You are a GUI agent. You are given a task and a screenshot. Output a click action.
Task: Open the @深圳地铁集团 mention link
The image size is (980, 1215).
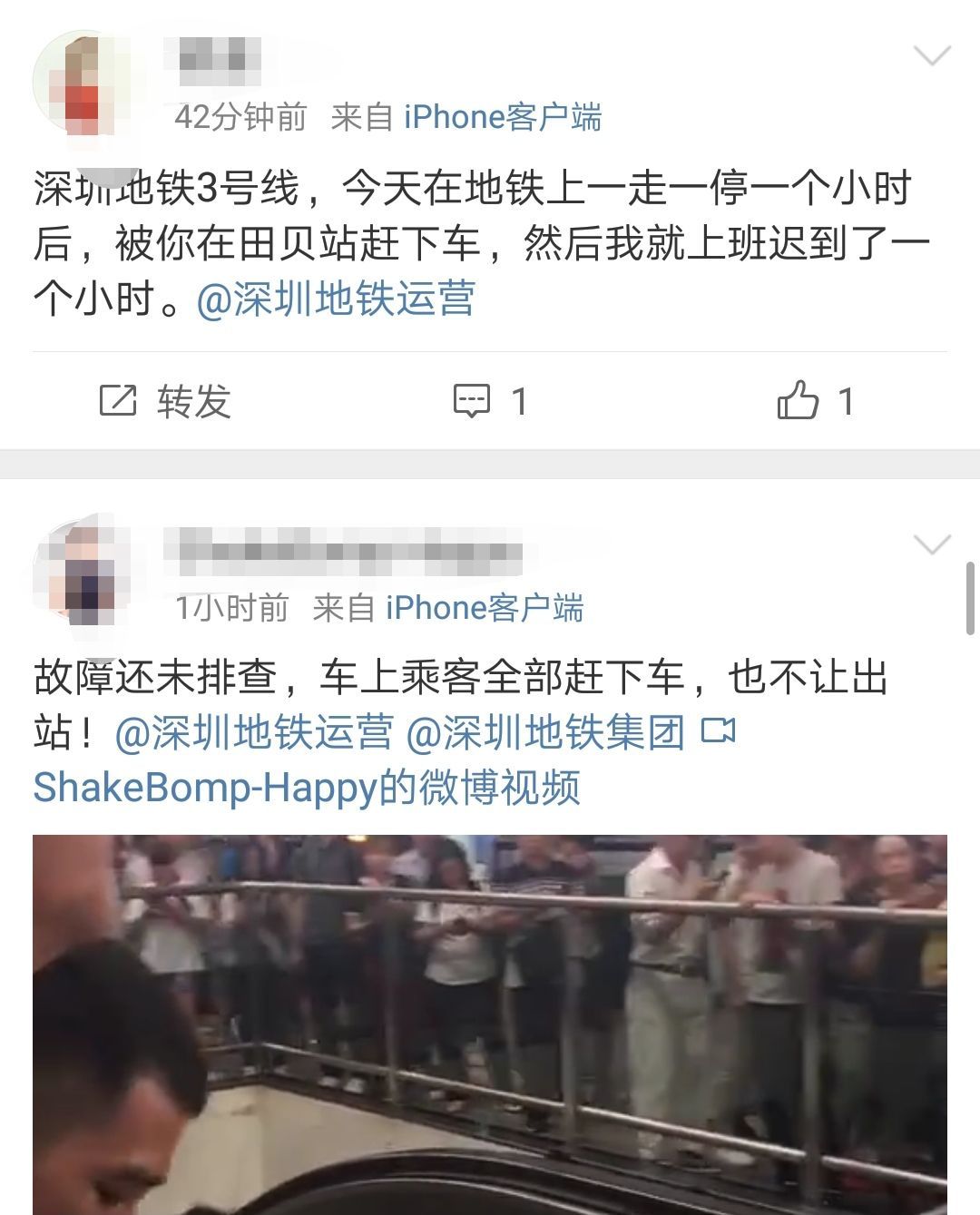click(545, 732)
